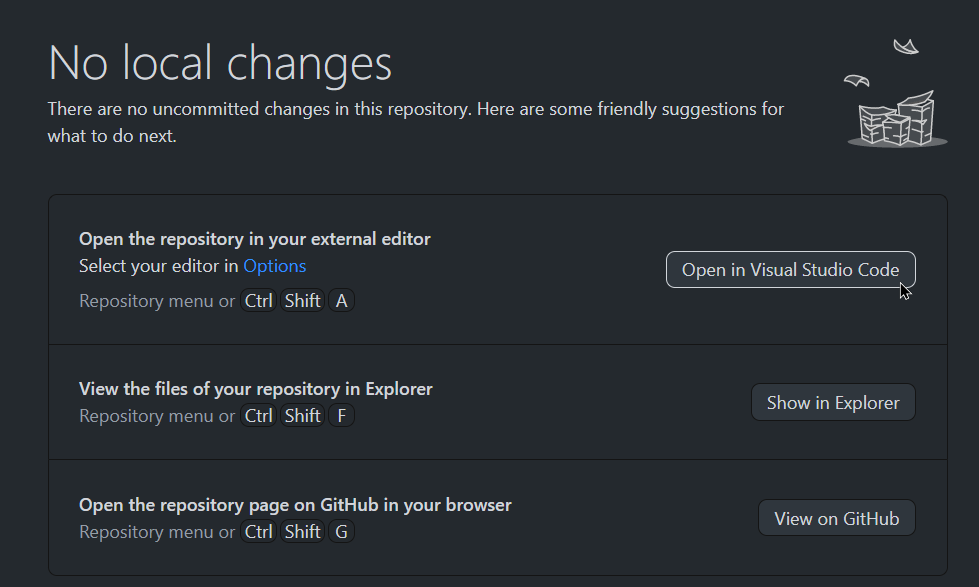Click the Shift key badge beside the A key
This screenshot has height=587, width=979.
click(302, 300)
